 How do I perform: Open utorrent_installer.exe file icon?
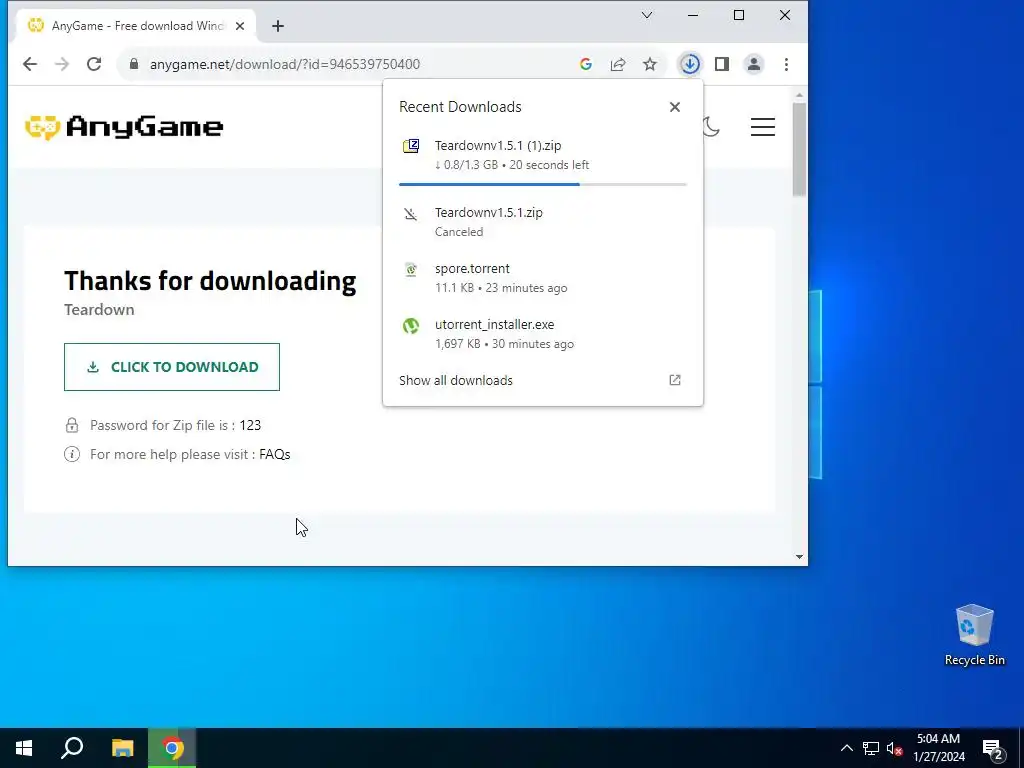pyautogui.click(x=411, y=325)
